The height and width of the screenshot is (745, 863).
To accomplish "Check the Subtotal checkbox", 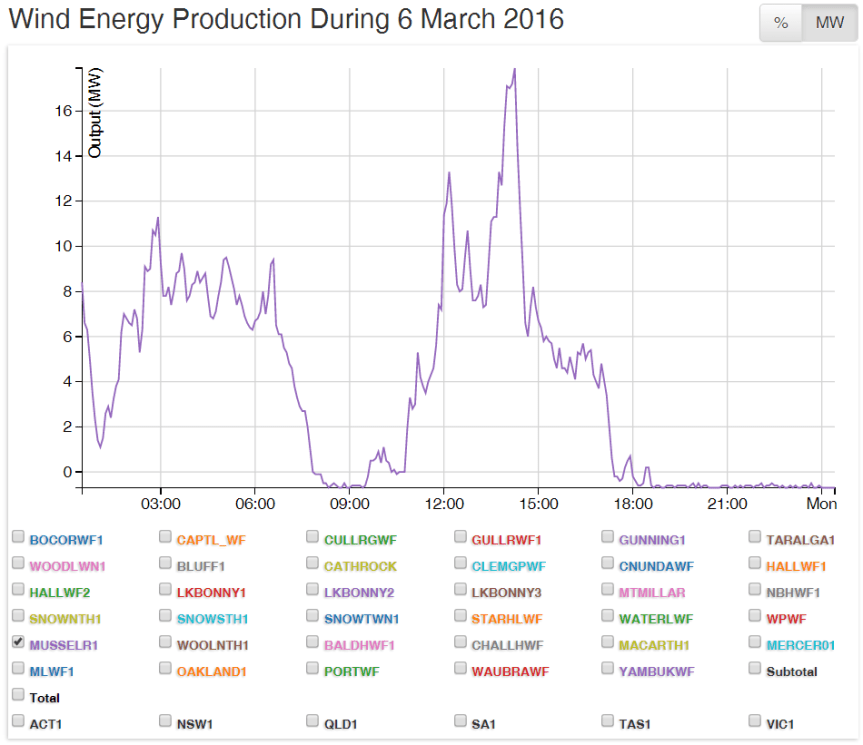I will [756, 668].
